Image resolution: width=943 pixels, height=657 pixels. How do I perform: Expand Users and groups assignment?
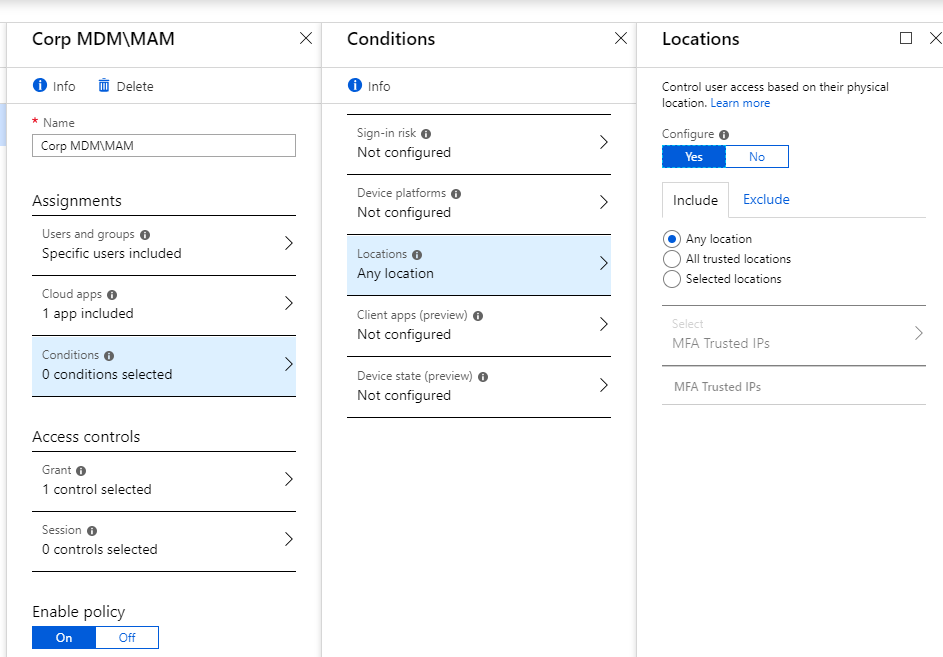coord(164,243)
